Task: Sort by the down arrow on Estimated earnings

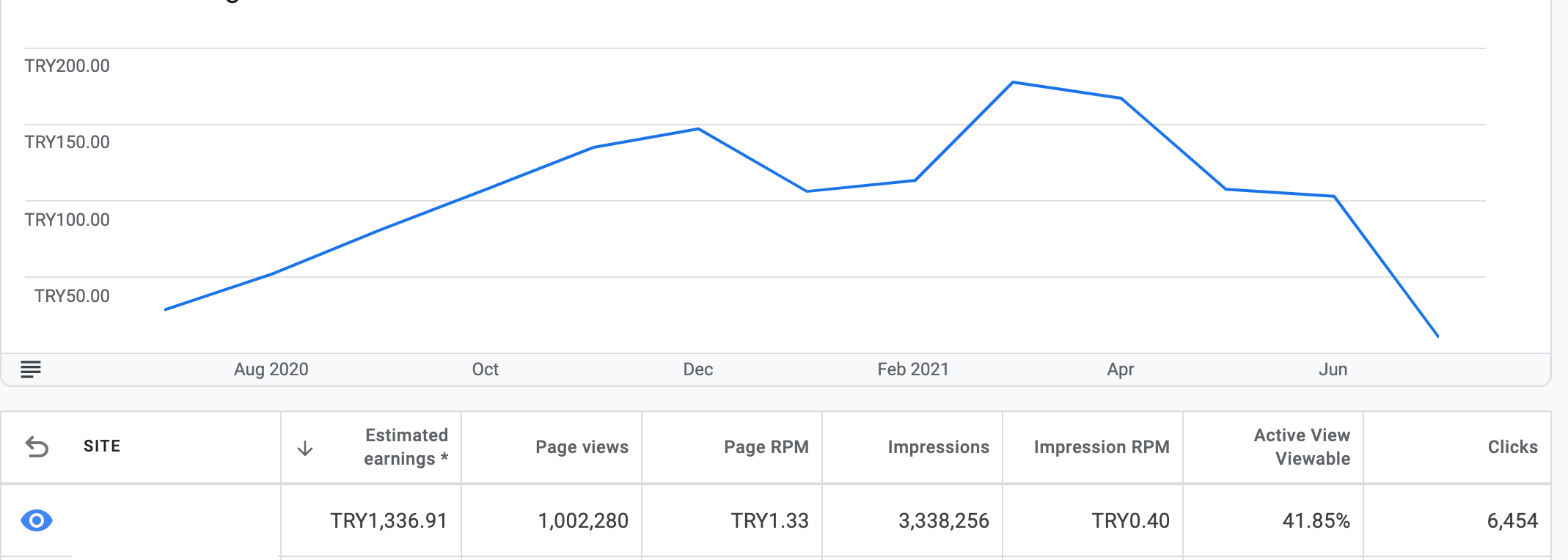Action: click(305, 449)
